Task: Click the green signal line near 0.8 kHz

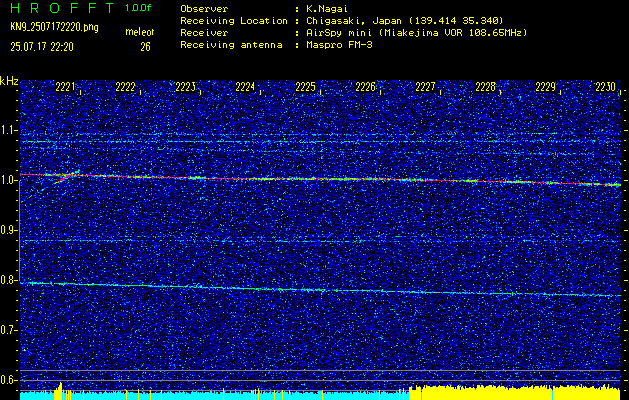Action: pos(320,289)
